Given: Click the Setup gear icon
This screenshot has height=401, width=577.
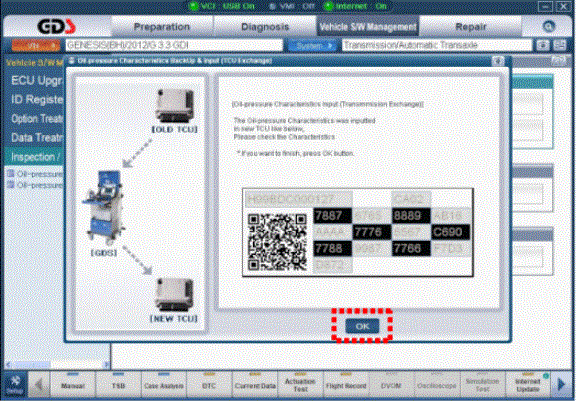Looking at the screenshot, I should (15, 384).
